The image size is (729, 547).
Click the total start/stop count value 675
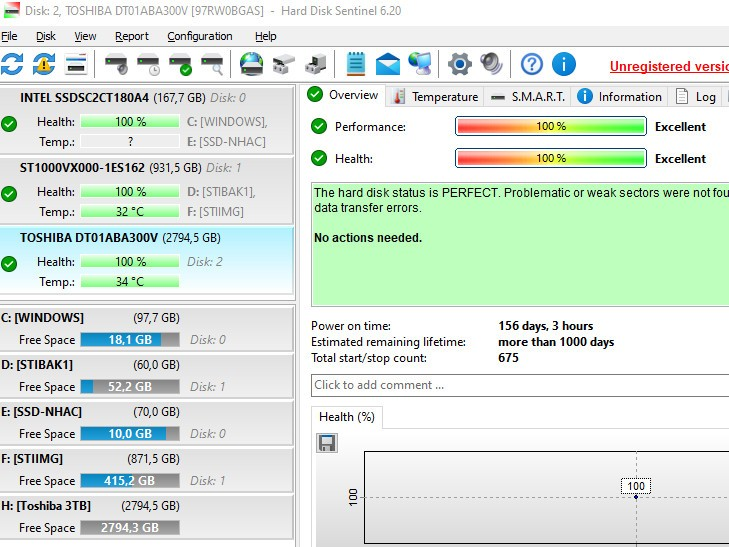pyautogui.click(x=508, y=358)
